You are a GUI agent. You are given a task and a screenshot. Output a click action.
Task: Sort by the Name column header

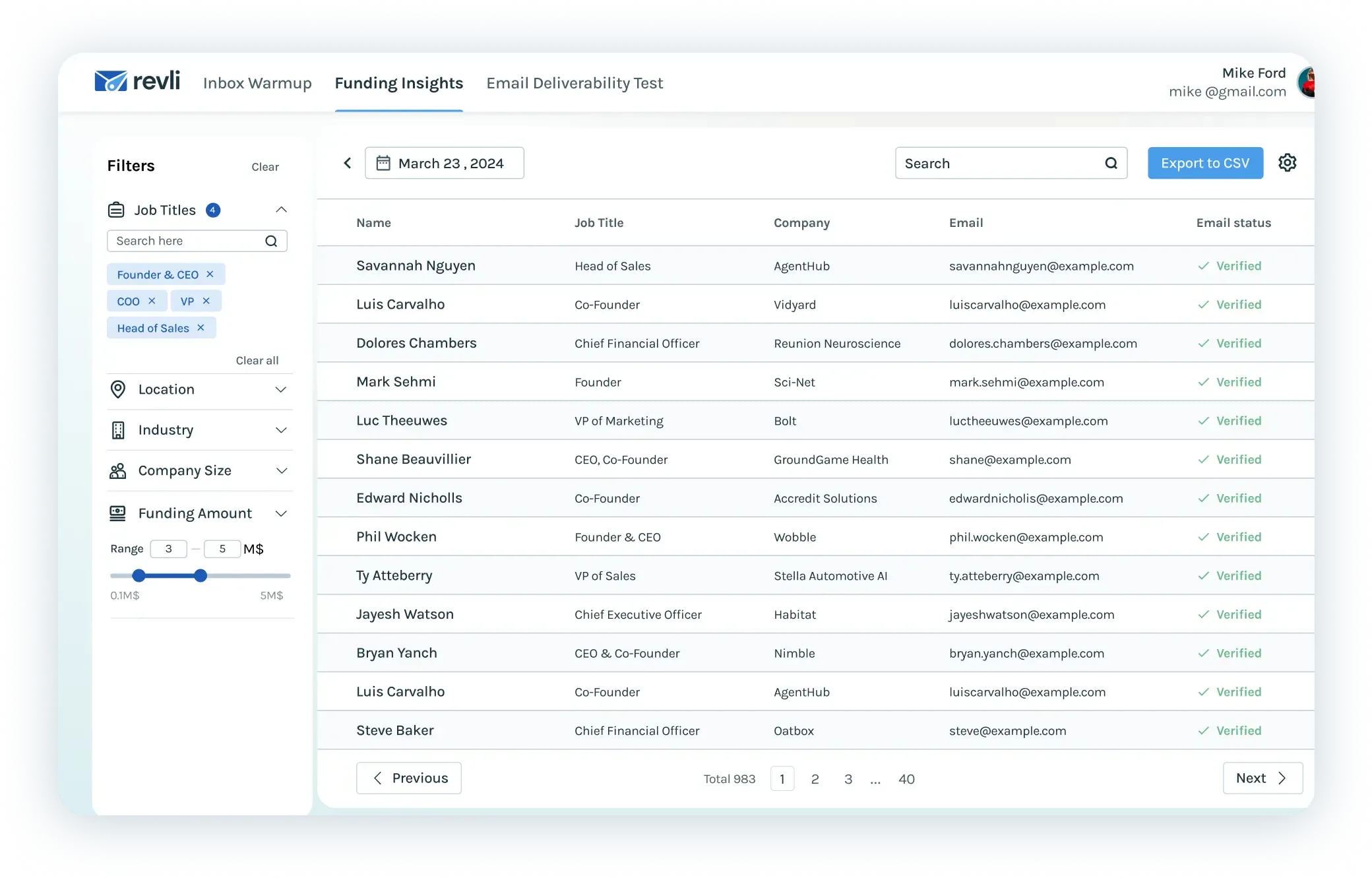click(373, 223)
